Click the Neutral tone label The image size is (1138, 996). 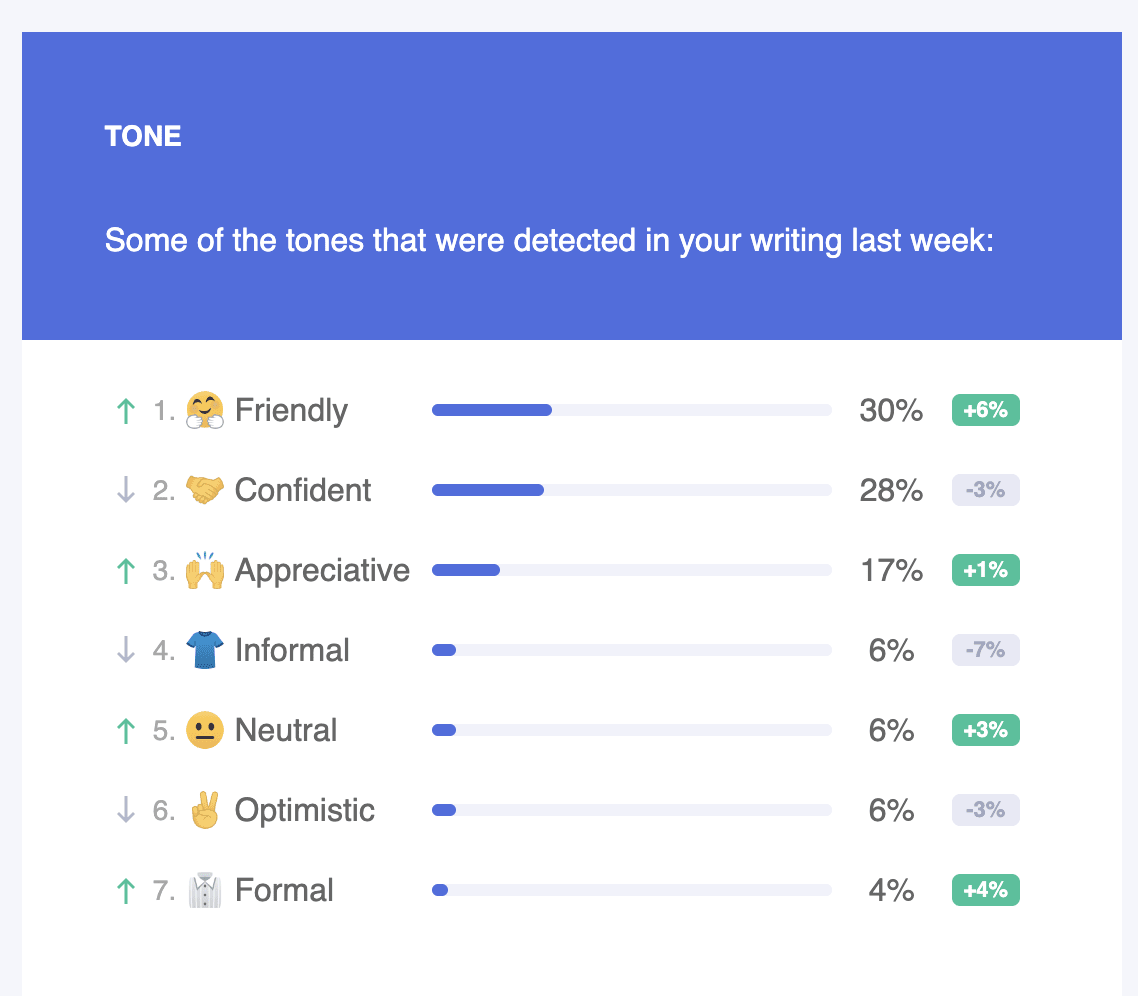point(286,730)
